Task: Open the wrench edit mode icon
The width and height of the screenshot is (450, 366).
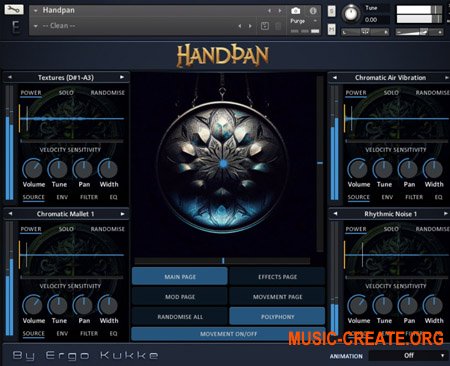Action: pos(14,9)
